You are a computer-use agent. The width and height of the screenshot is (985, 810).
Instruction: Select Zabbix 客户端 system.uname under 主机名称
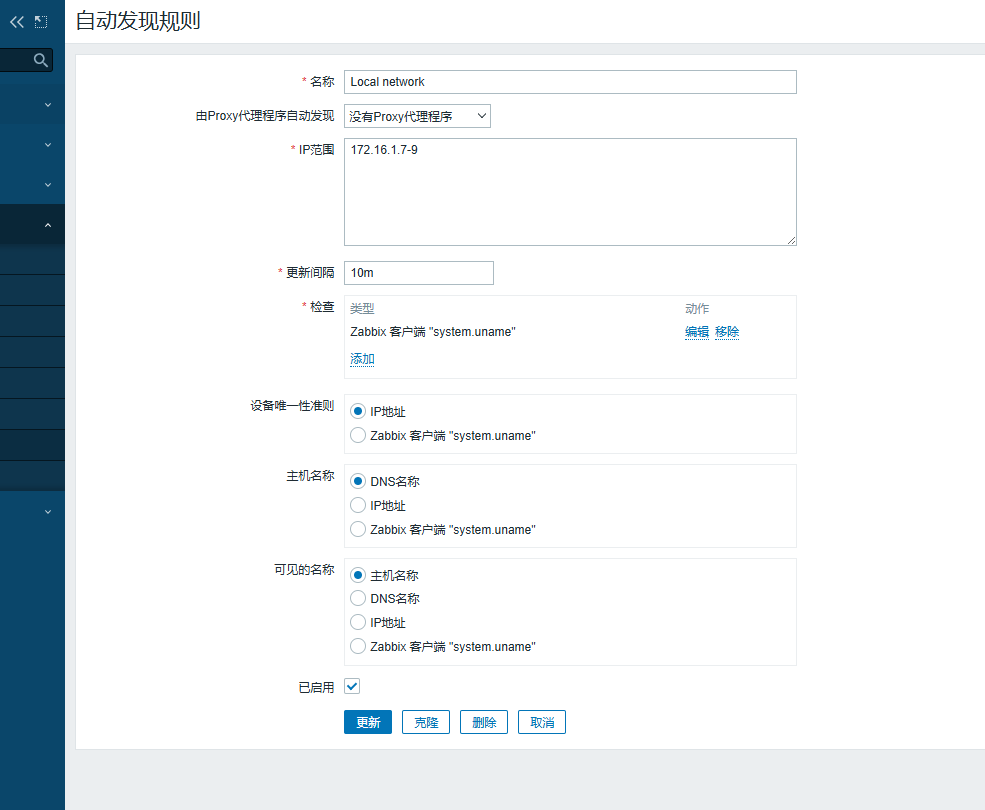click(x=358, y=530)
